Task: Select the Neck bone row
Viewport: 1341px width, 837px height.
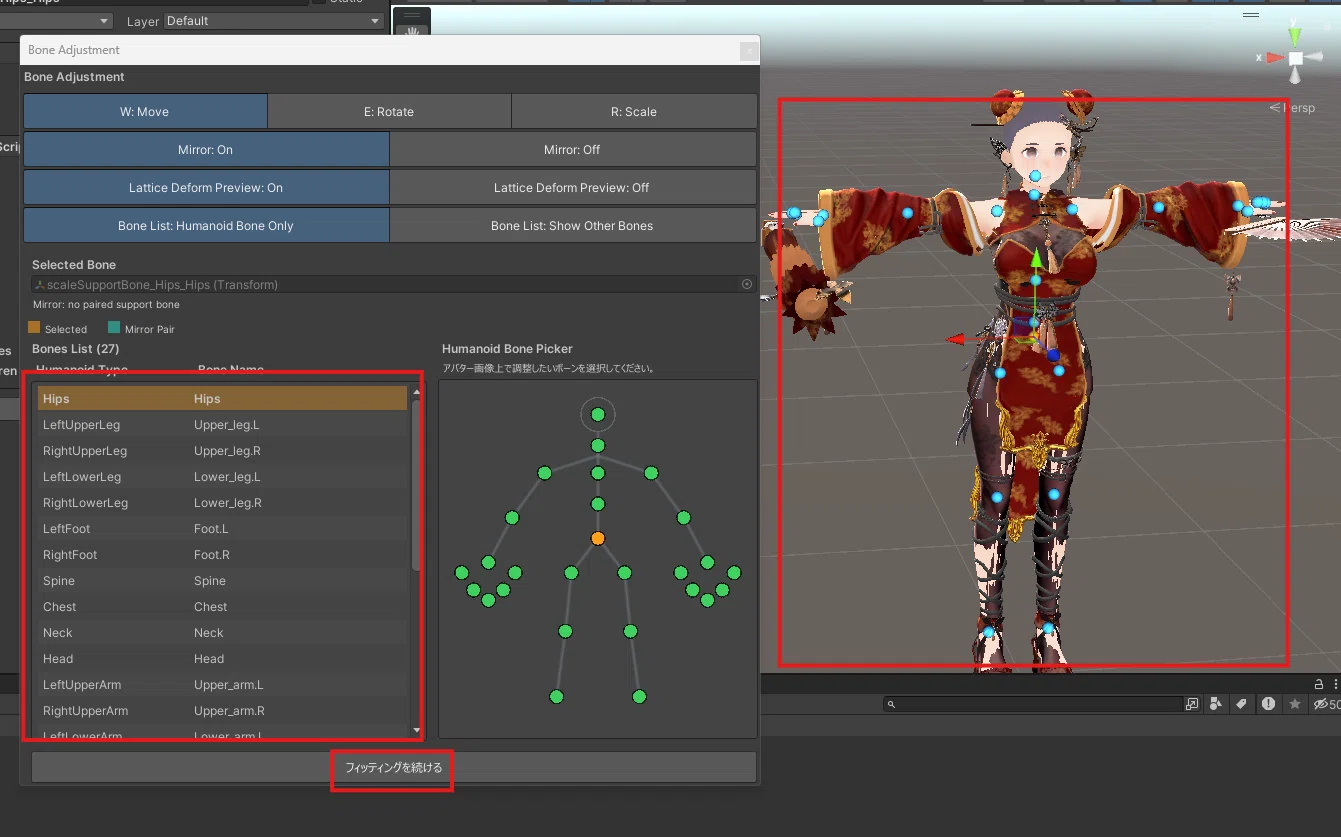Action: tap(223, 633)
